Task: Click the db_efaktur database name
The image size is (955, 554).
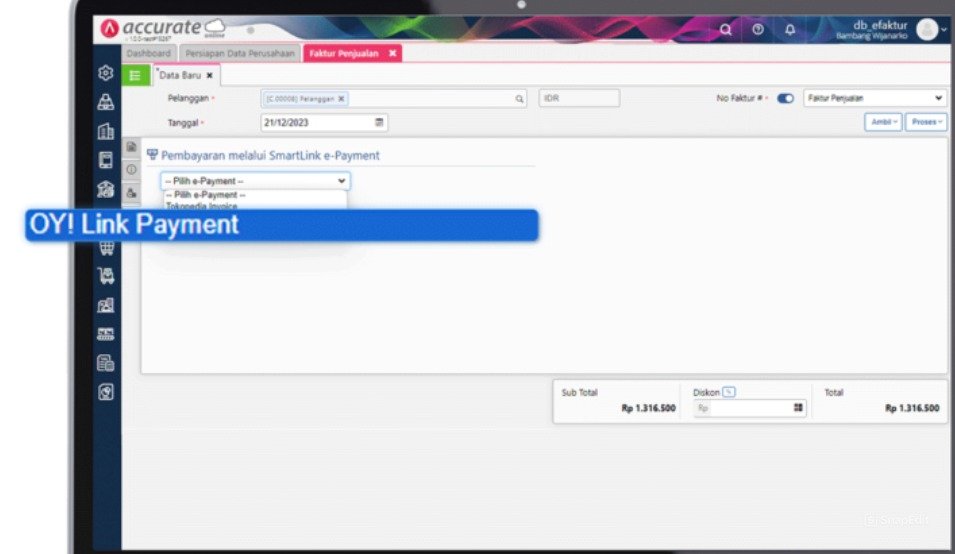Action: 880,25
